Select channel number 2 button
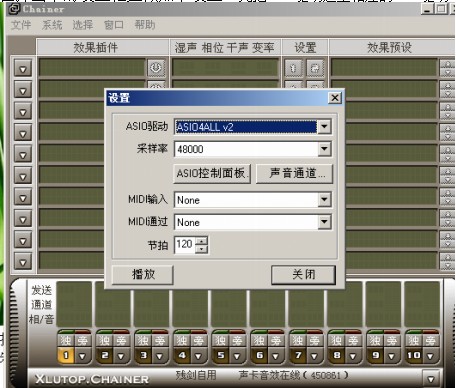Viewport: 456px width, 388px height. pyautogui.click(x=105, y=355)
